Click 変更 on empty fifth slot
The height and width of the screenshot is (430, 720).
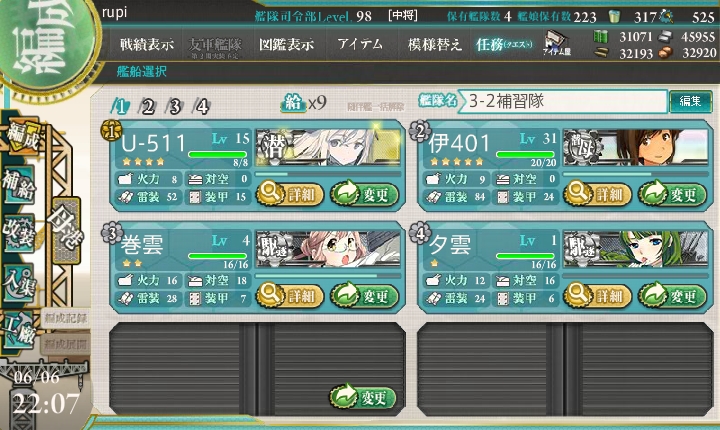[x=363, y=396]
